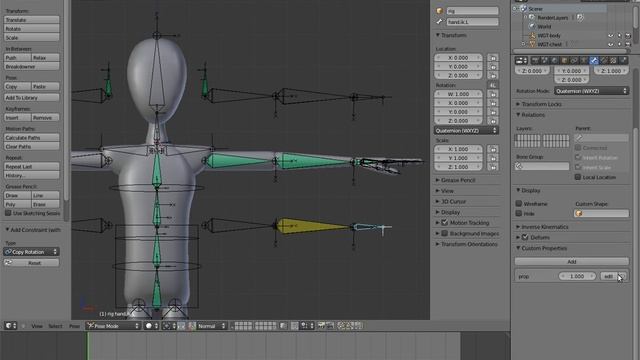Viewport: 640px width, 360px height.
Task: Click Add To Library button
Action: 31,98
